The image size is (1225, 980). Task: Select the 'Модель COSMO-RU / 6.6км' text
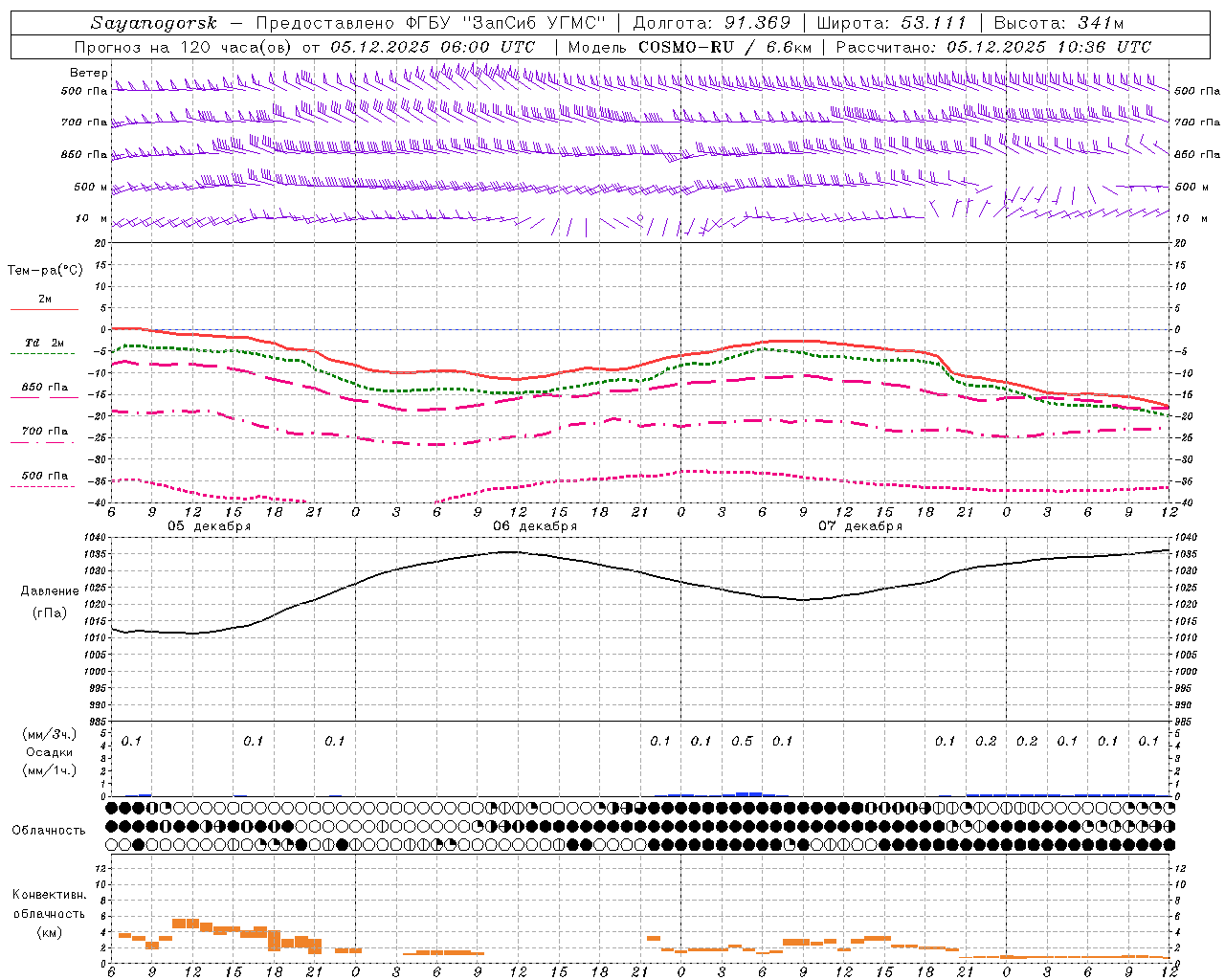pos(690,47)
